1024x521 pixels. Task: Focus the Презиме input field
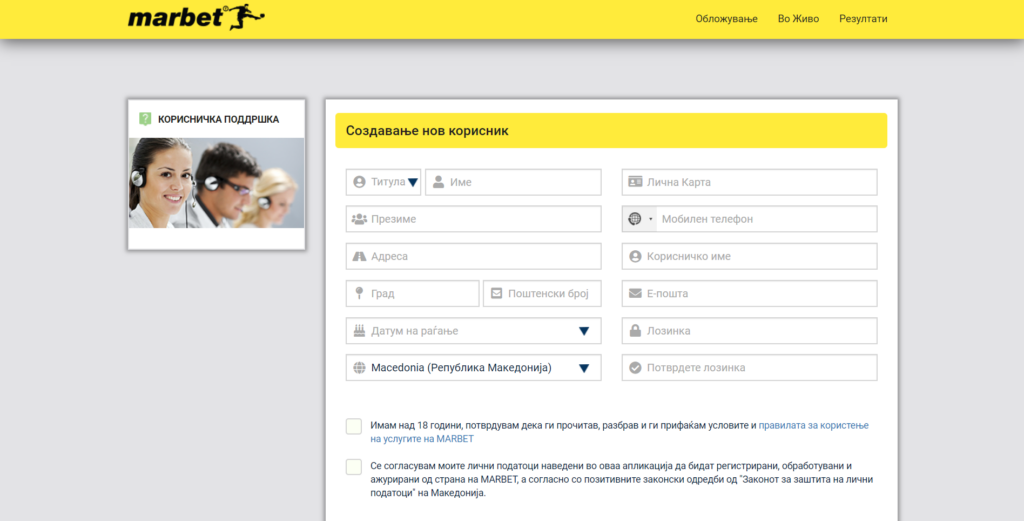[x=473, y=219]
